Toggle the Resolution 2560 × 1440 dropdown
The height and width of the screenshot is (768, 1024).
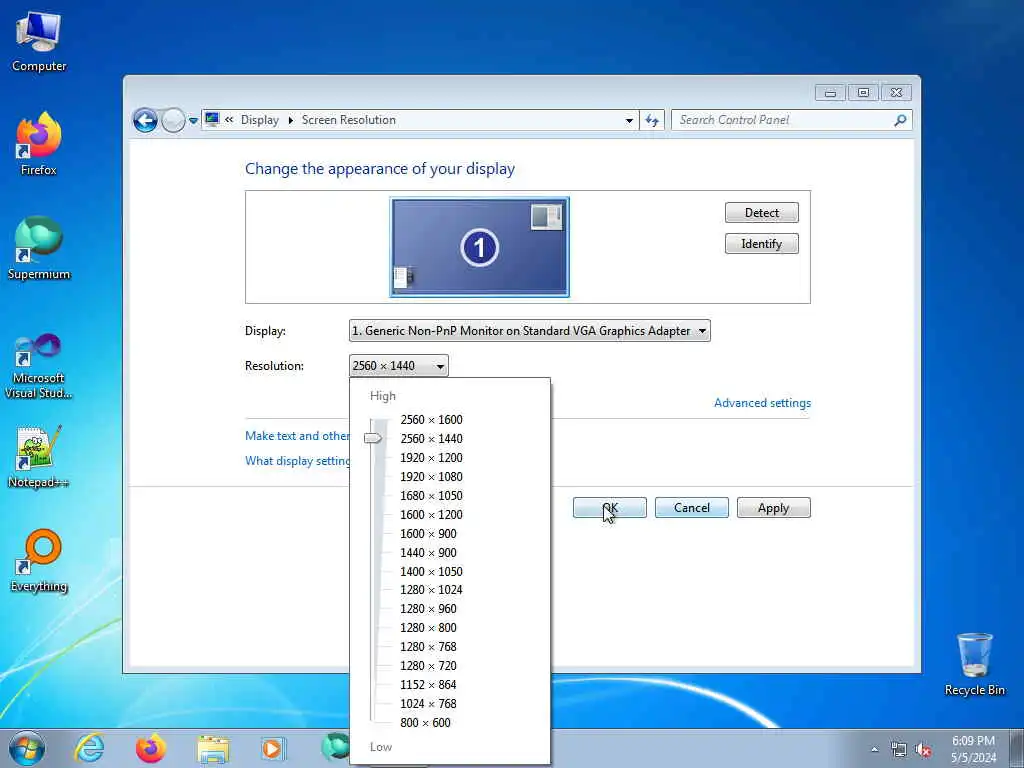click(x=398, y=366)
